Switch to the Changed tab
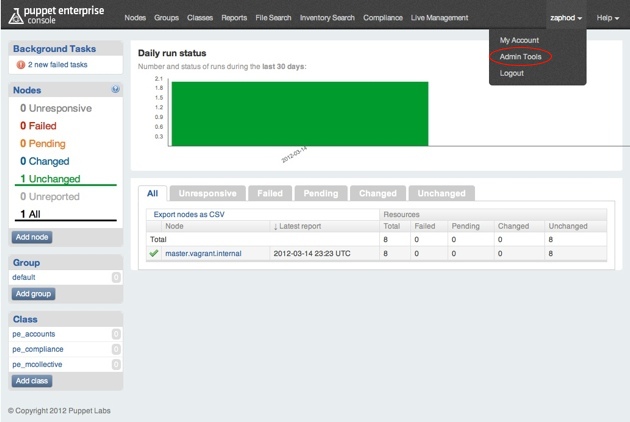 378,193
